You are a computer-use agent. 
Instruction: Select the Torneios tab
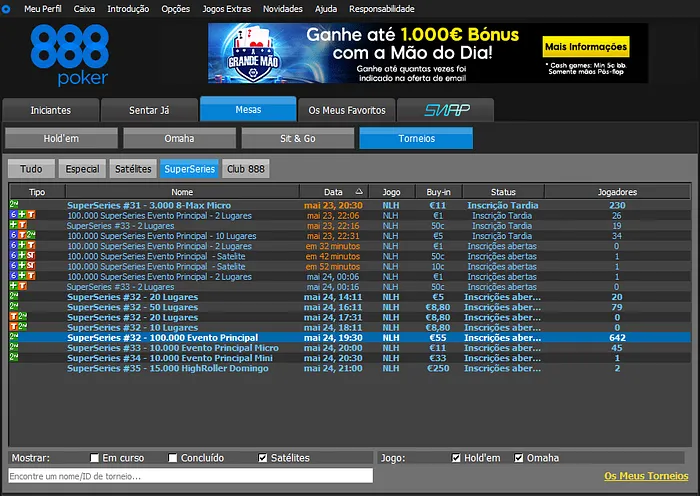click(416, 138)
